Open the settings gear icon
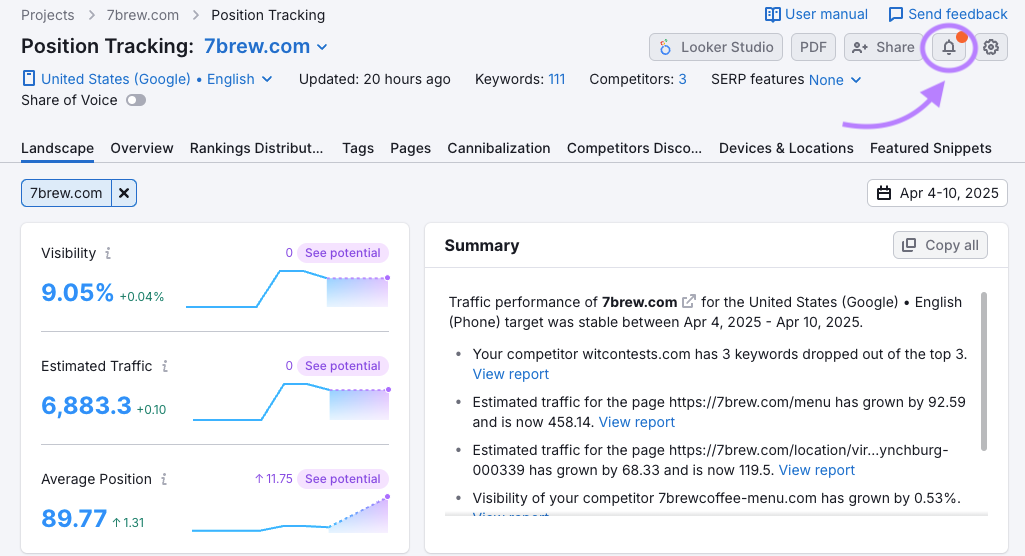This screenshot has width=1025, height=556. 991,47
